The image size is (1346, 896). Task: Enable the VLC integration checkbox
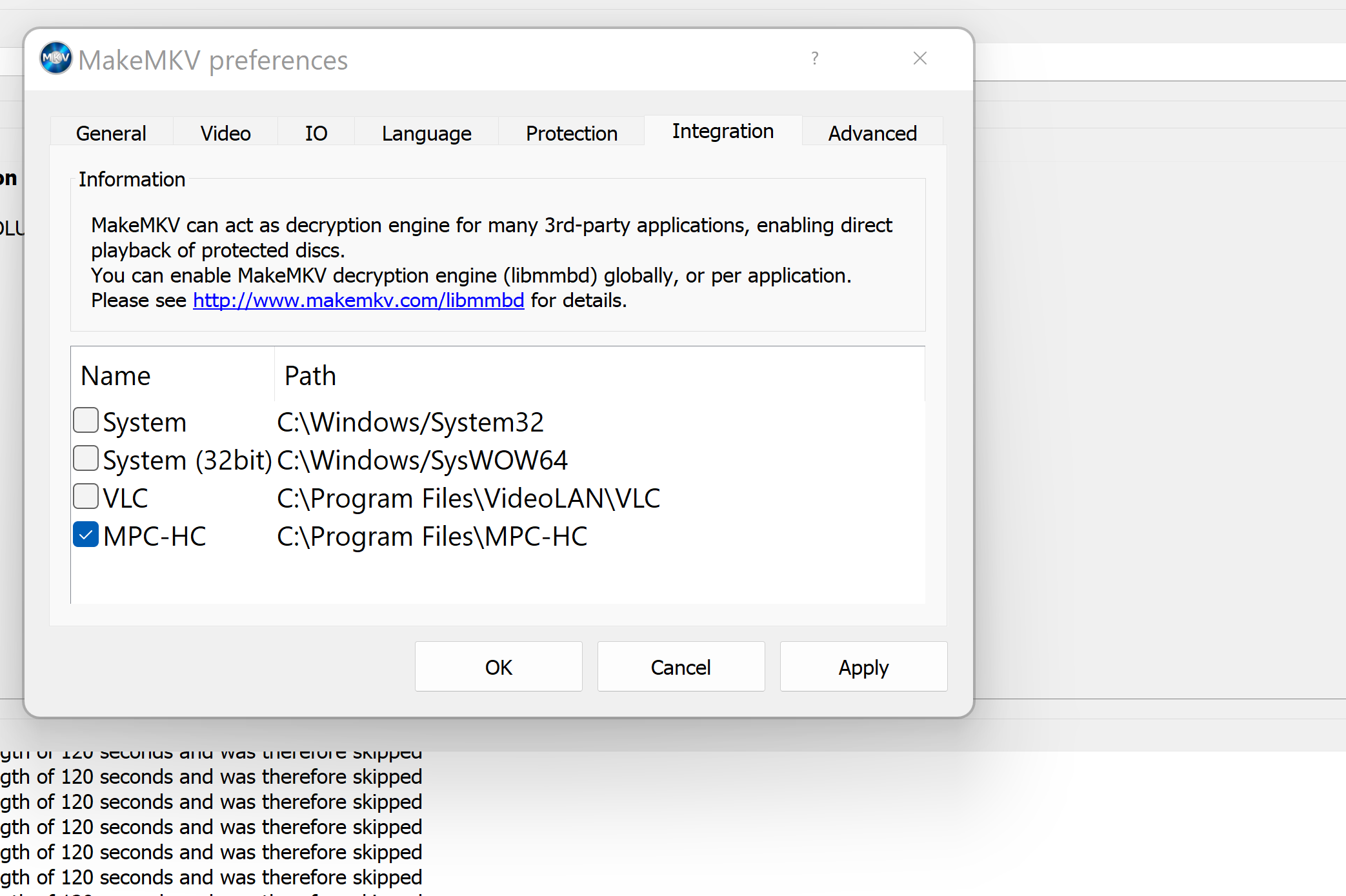click(86, 497)
